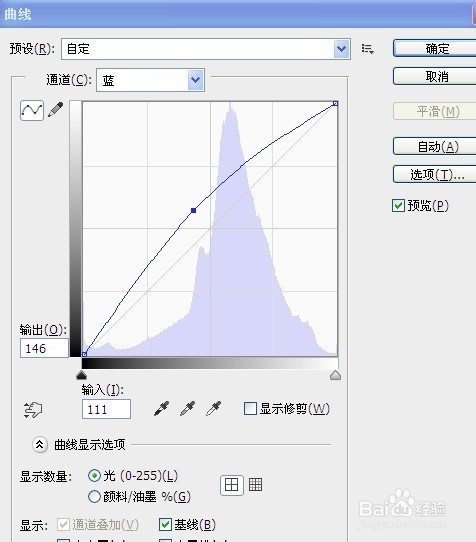Activate the on-image hand adjustment tool
Image resolution: width=476 pixels, height=542 pixels.
pyautogui.click(x=33, y=410)
